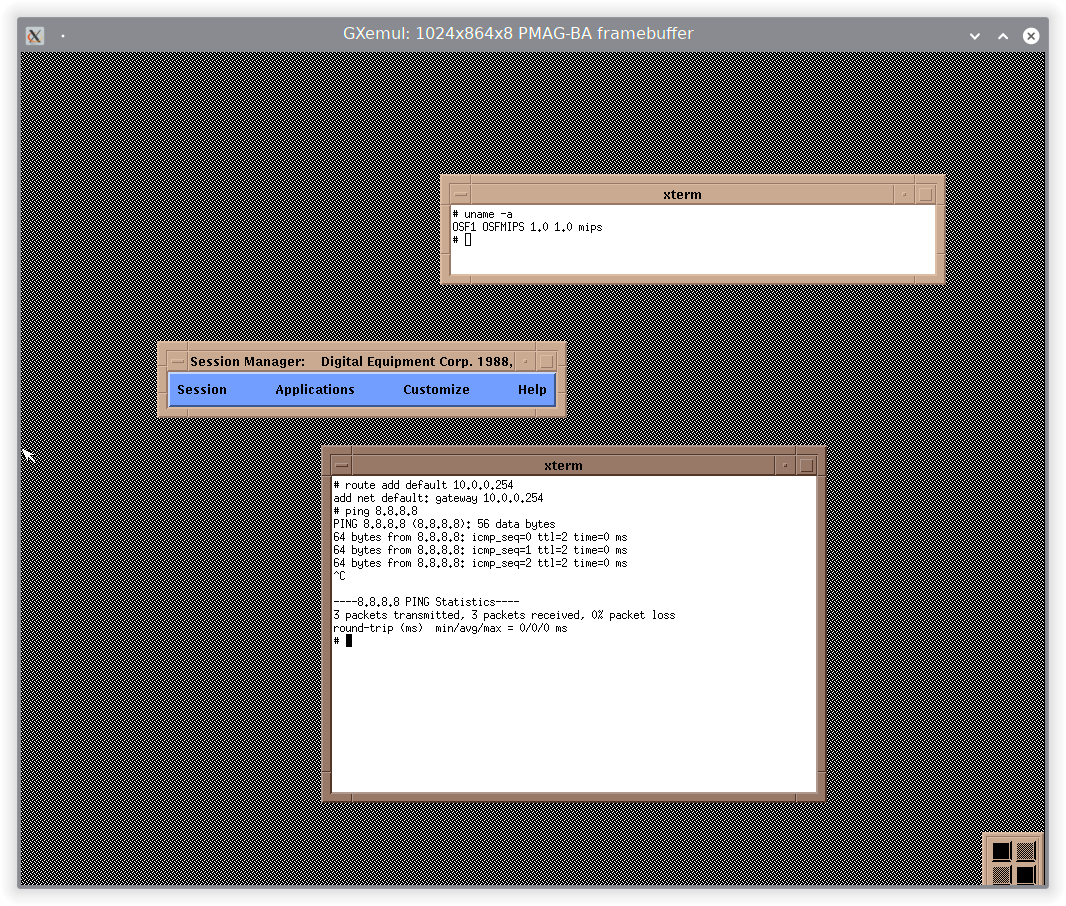Open the Applications menu in Session Manager
Image resolution: width=1066 pixels, height=906 pixels.
coord(315,389)
